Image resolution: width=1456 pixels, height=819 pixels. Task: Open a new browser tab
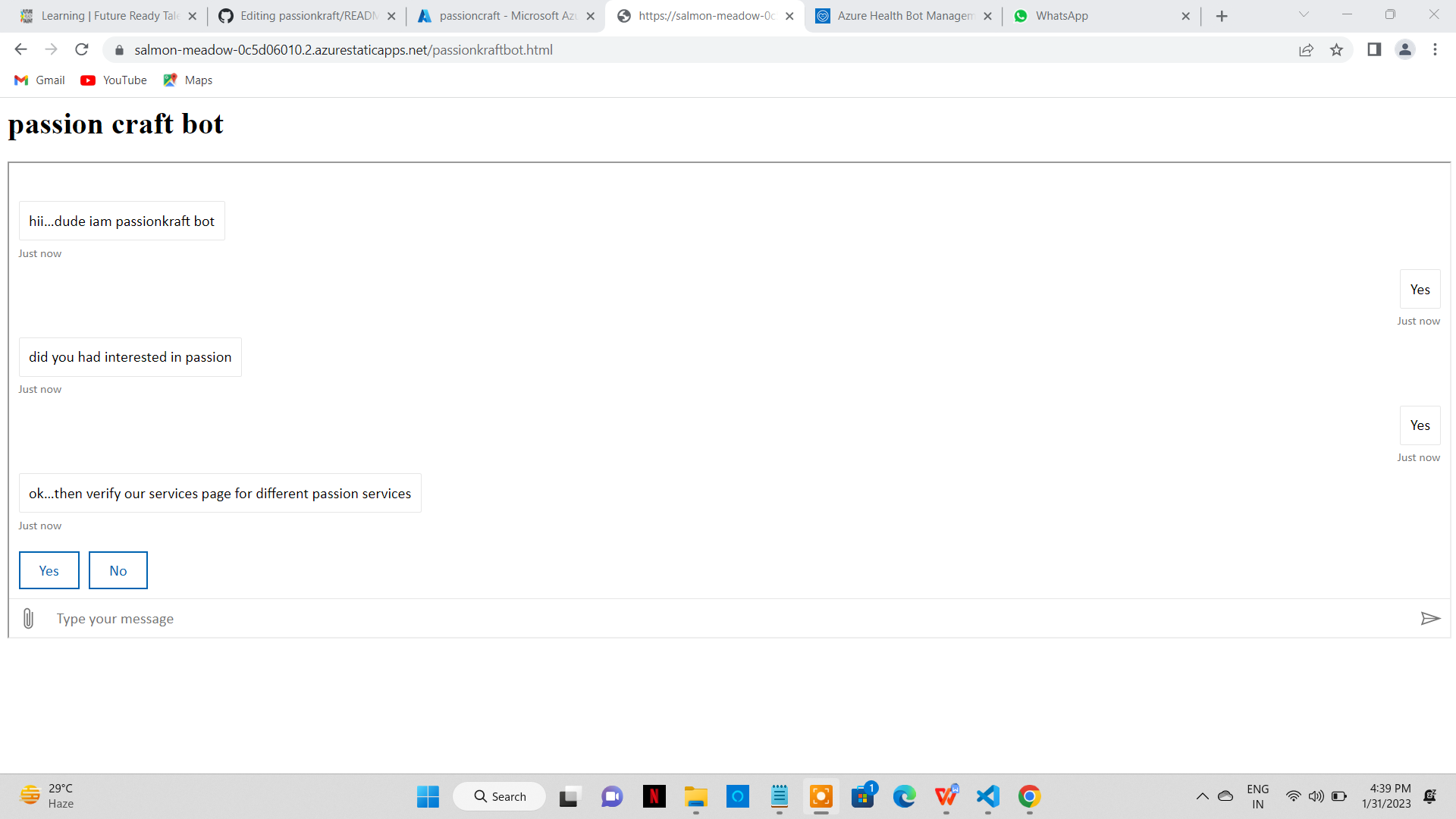1222,16
